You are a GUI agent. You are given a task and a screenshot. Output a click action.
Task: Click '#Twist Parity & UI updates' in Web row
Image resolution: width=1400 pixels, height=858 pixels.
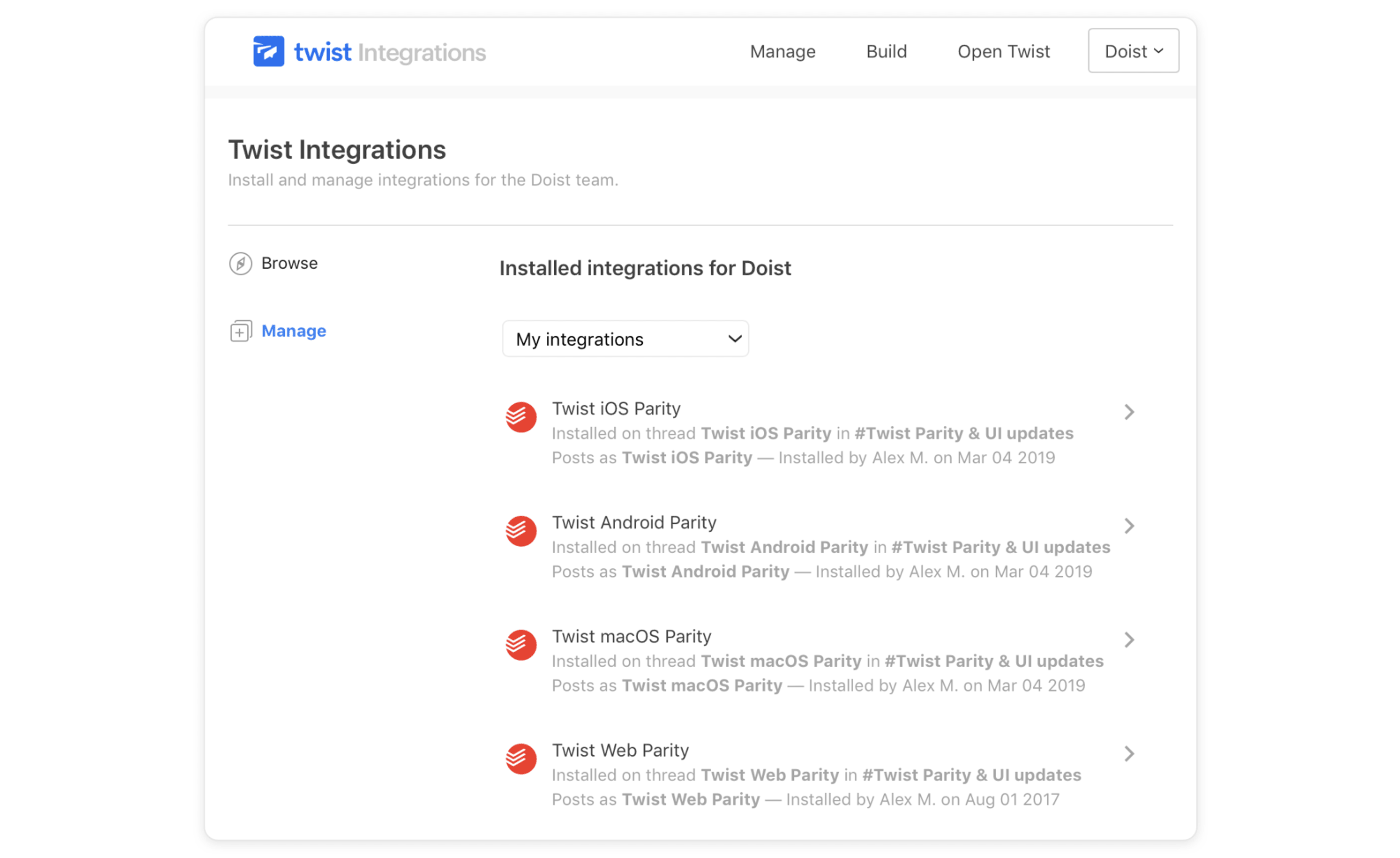pos(972,776)
